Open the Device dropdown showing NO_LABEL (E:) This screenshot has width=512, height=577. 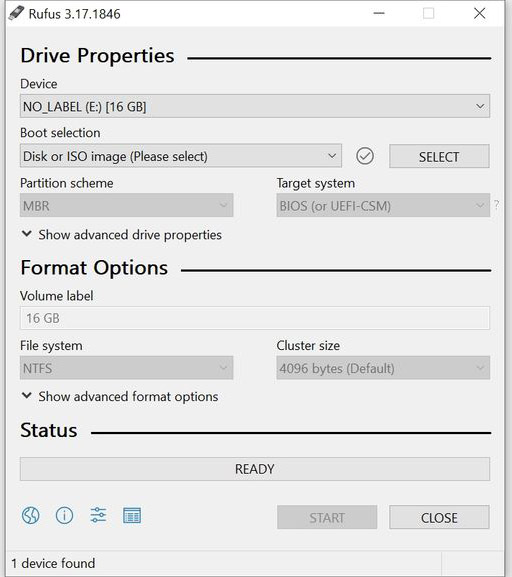(x=255, y=106)
